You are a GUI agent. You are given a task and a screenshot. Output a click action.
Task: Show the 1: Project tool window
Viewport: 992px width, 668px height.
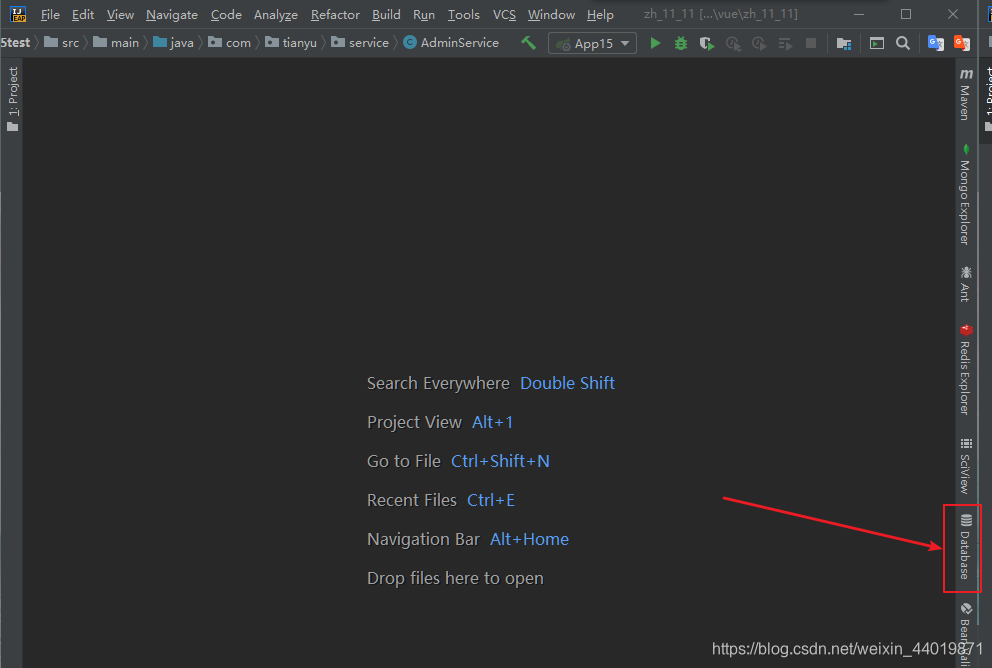point(13,99)
